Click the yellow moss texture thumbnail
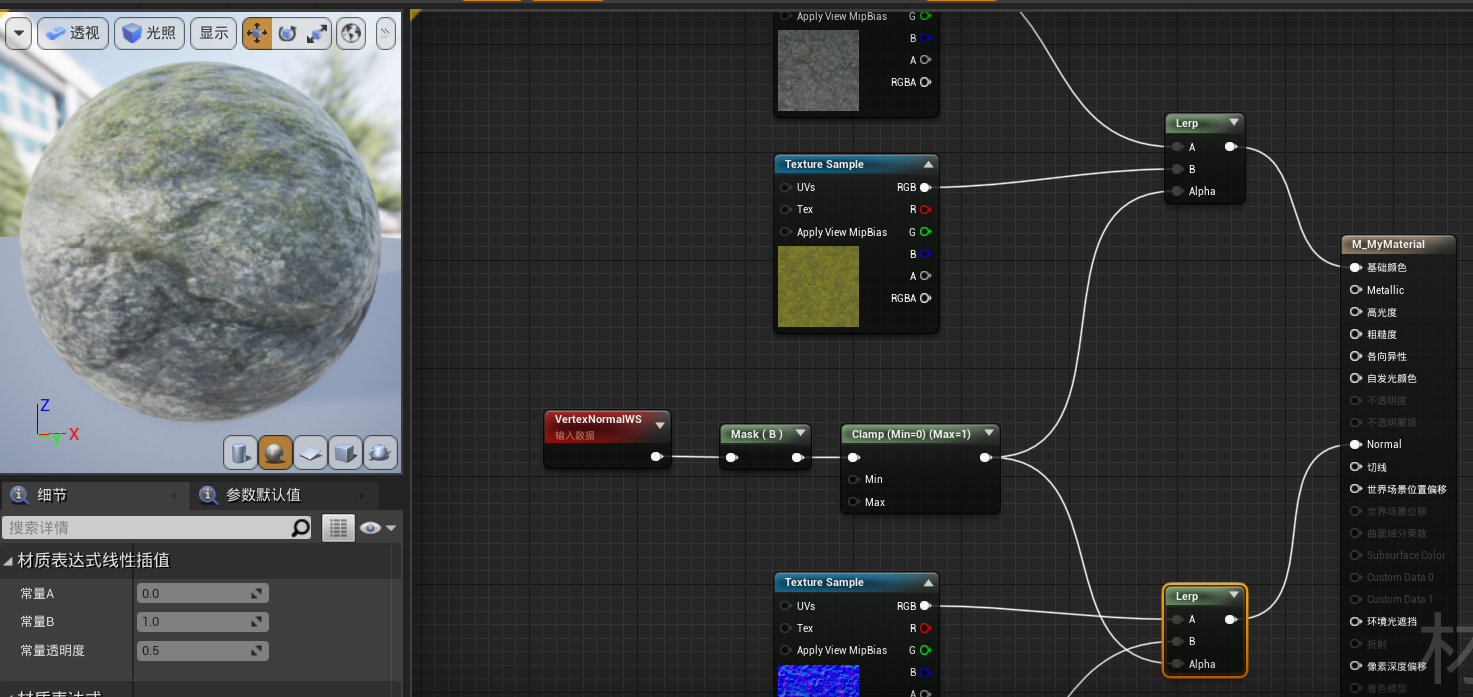The height and width of the screenshot is (697, 1473). click(x=818, y=286)
